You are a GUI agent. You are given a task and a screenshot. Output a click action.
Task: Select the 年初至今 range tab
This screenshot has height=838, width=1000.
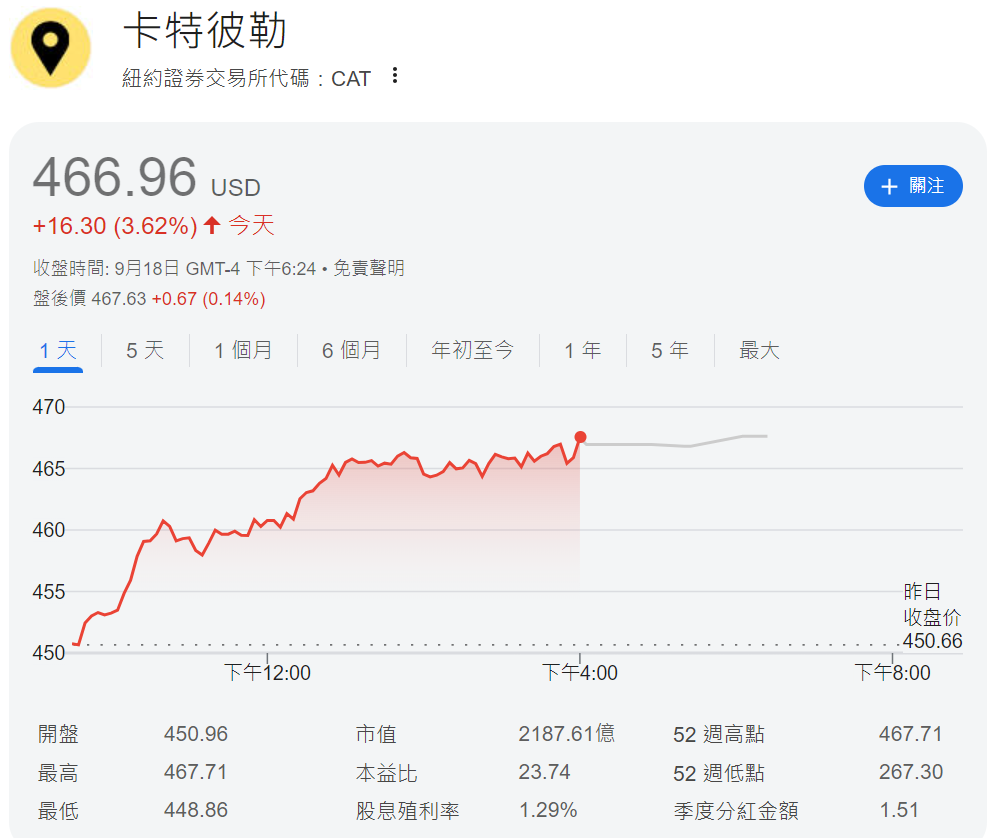(x=473, y=350)
